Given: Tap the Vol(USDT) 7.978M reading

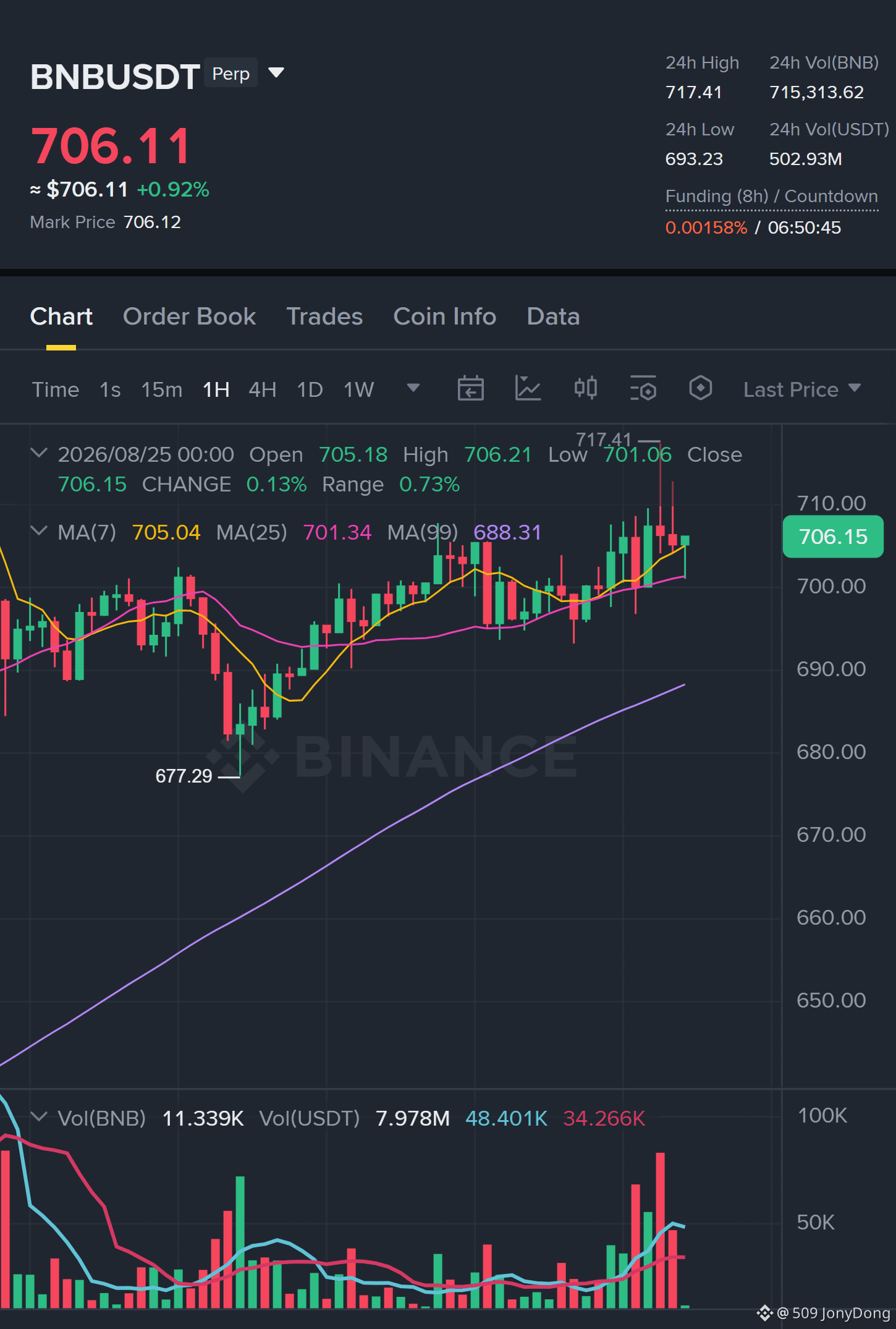Looking at the screenshot, I should pos(413,1118).
